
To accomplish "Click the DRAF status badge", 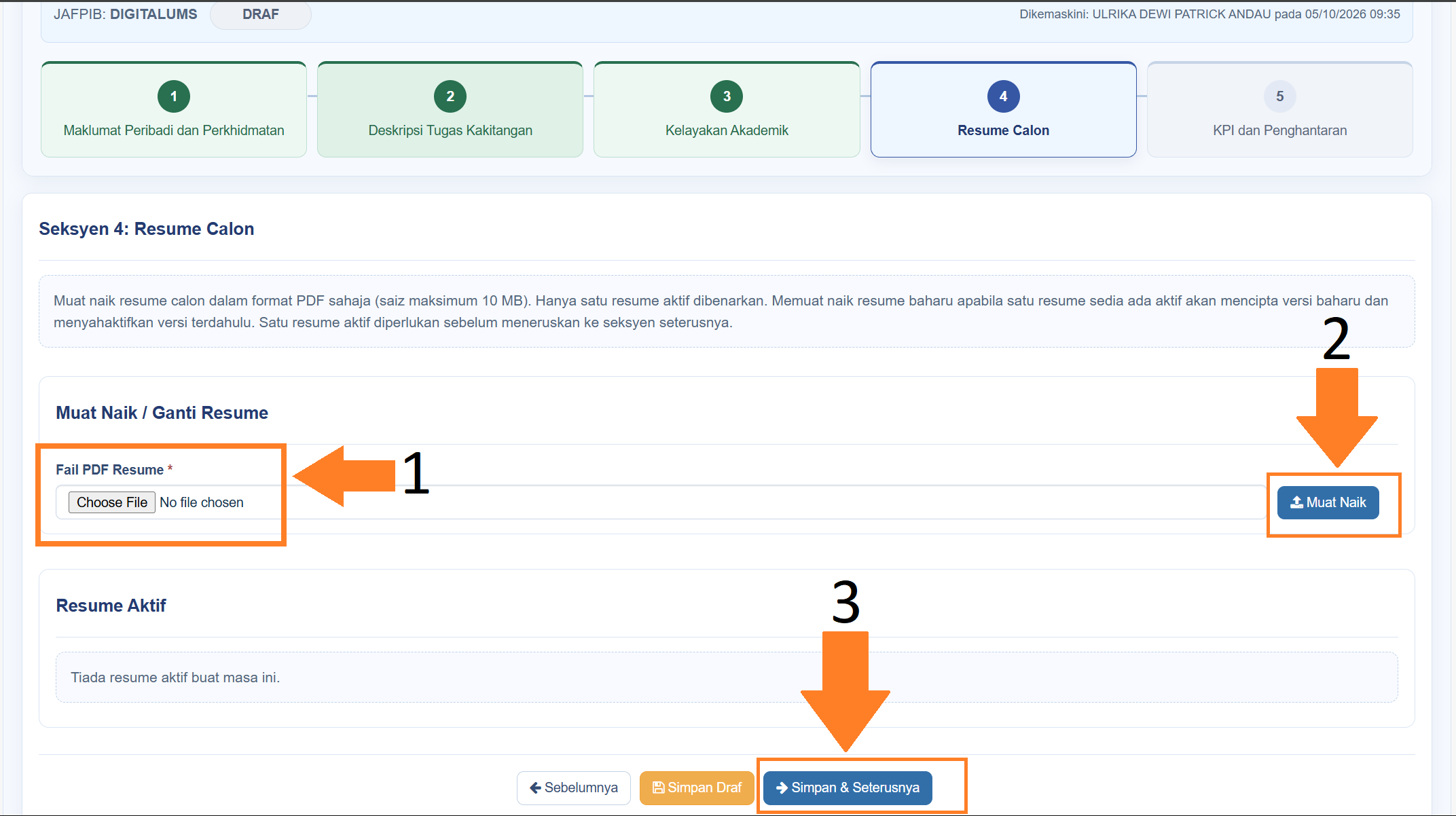I will 261,14.
